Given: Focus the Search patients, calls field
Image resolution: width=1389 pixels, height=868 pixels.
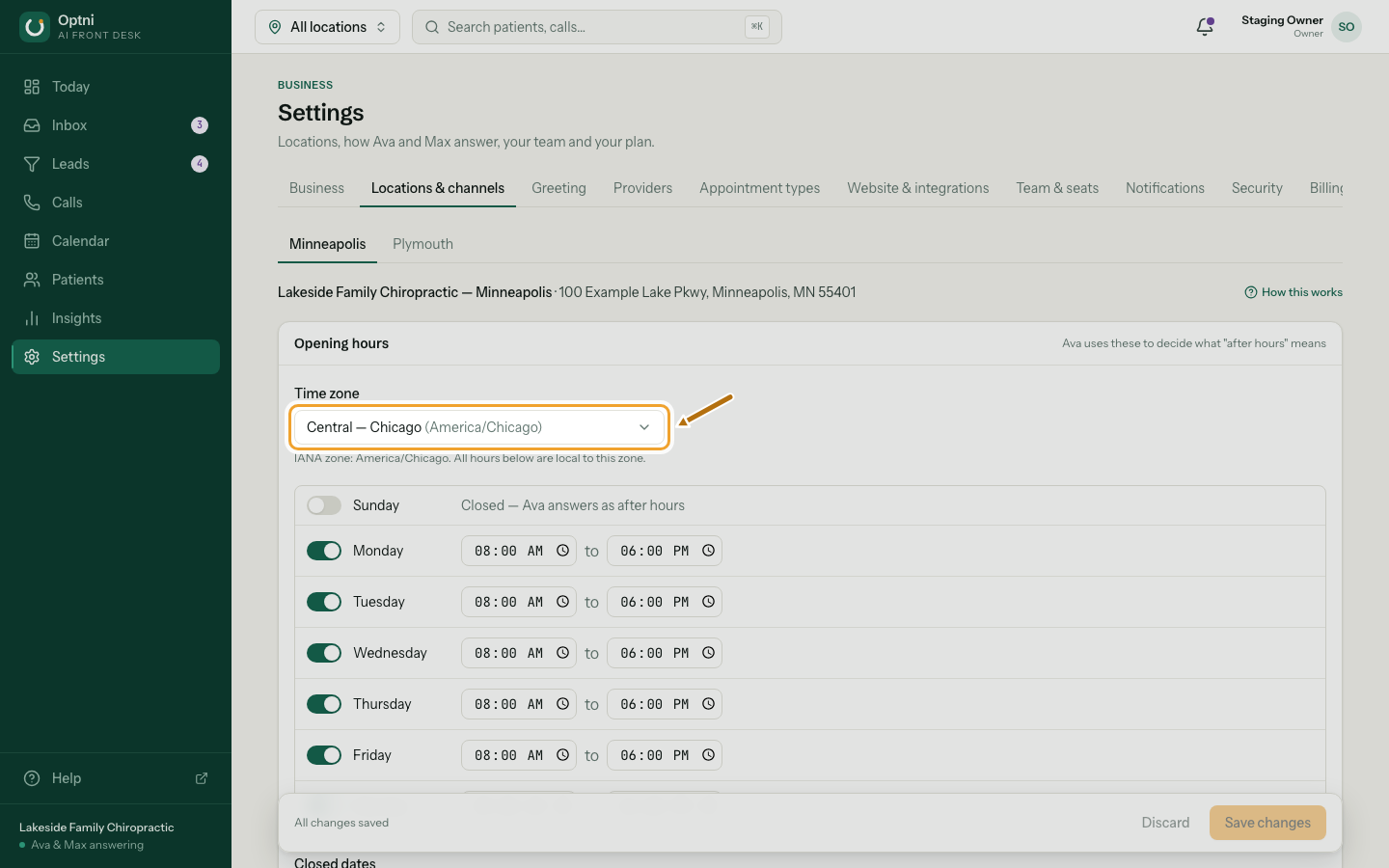Looking at the screenshot, I should pyautogui.click(x=597, y=27).
